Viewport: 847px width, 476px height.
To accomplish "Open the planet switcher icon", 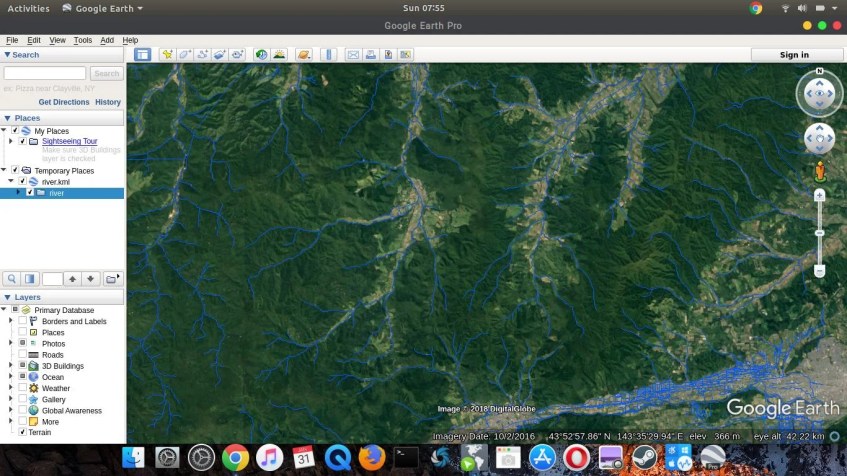I will (x=304, y=55).
